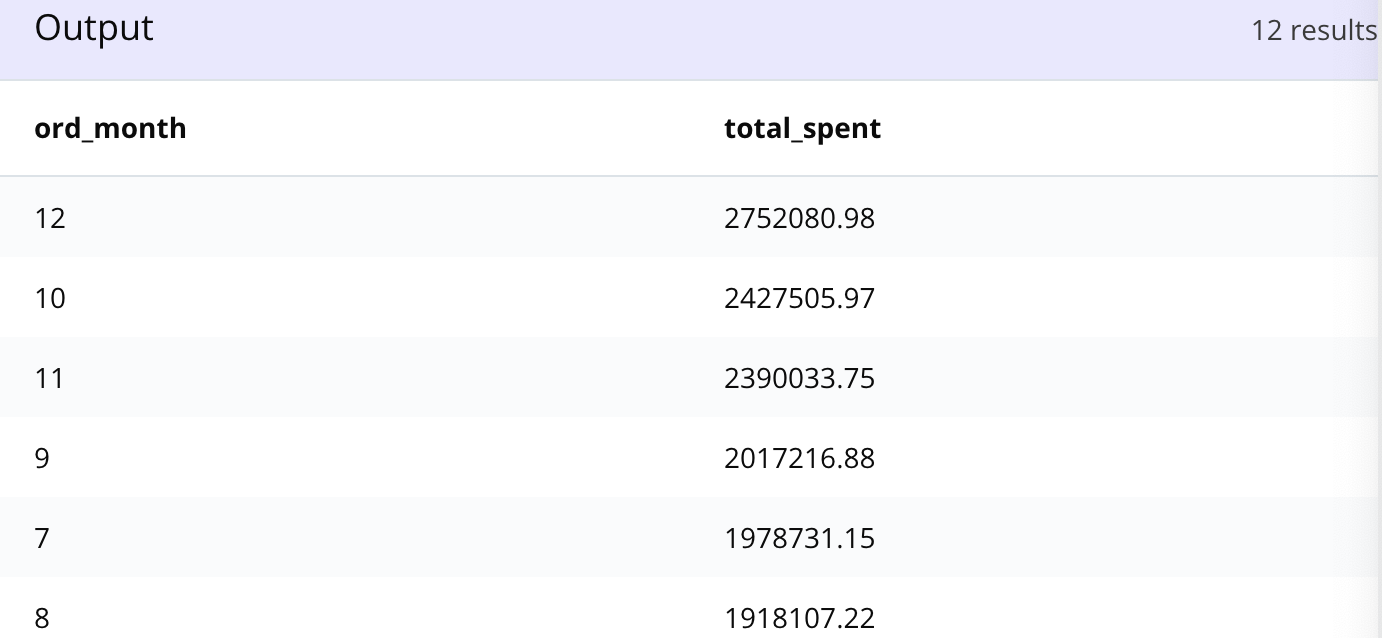
Task: Click the total_spent column header
Action: tap(802, 129)
